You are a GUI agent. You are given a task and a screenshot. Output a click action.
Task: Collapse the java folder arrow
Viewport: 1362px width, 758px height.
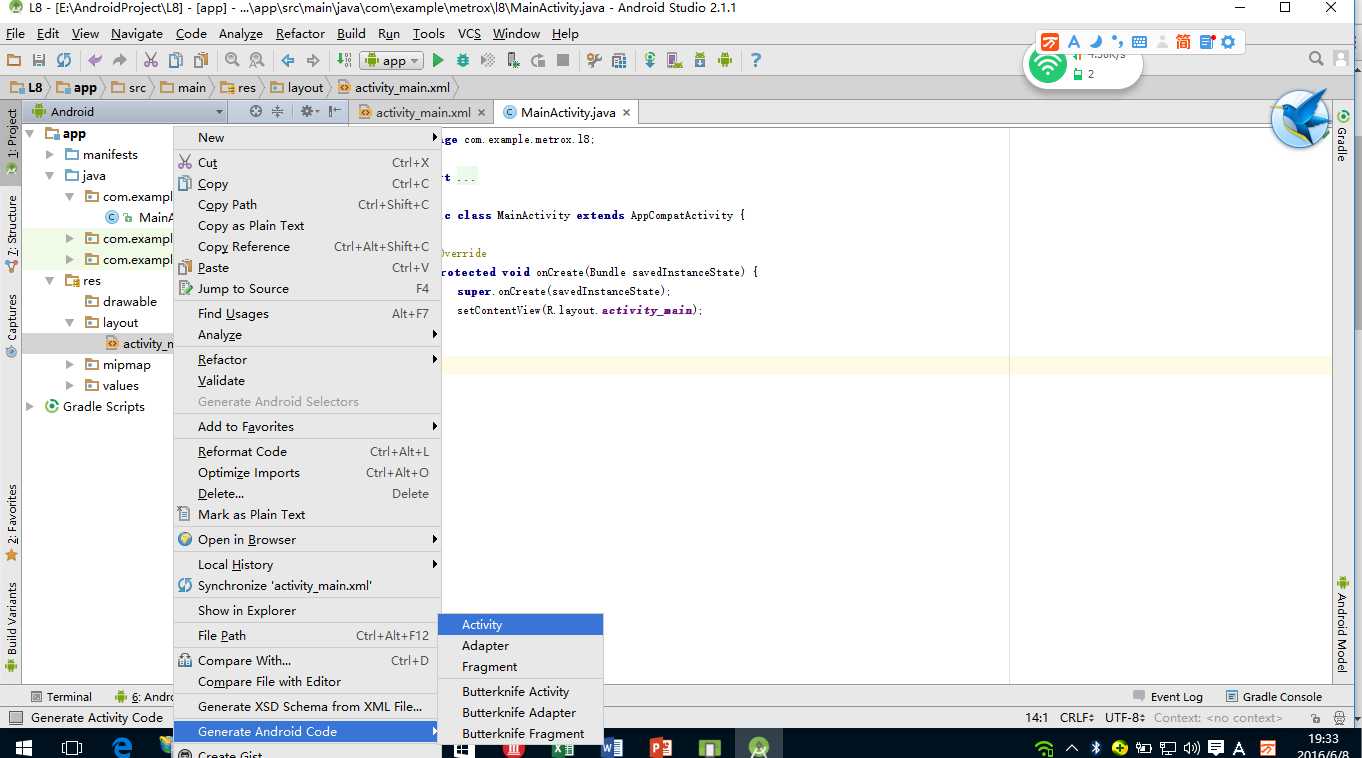coord(50,176)
